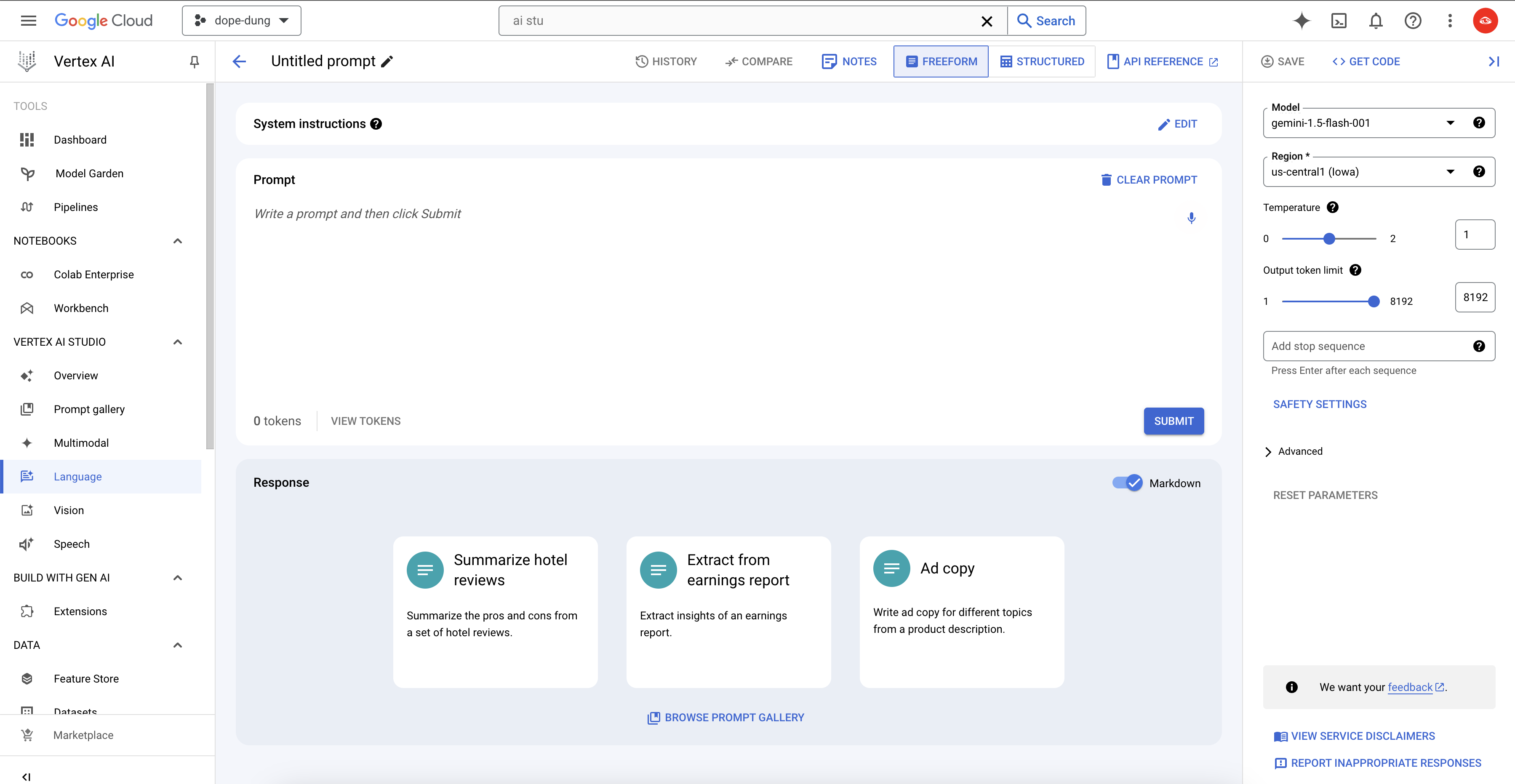Switch to Structured prompt mode
The height and width of the screenshot is (784, 1515).
pyautogui.click(x=1042, y=61)
